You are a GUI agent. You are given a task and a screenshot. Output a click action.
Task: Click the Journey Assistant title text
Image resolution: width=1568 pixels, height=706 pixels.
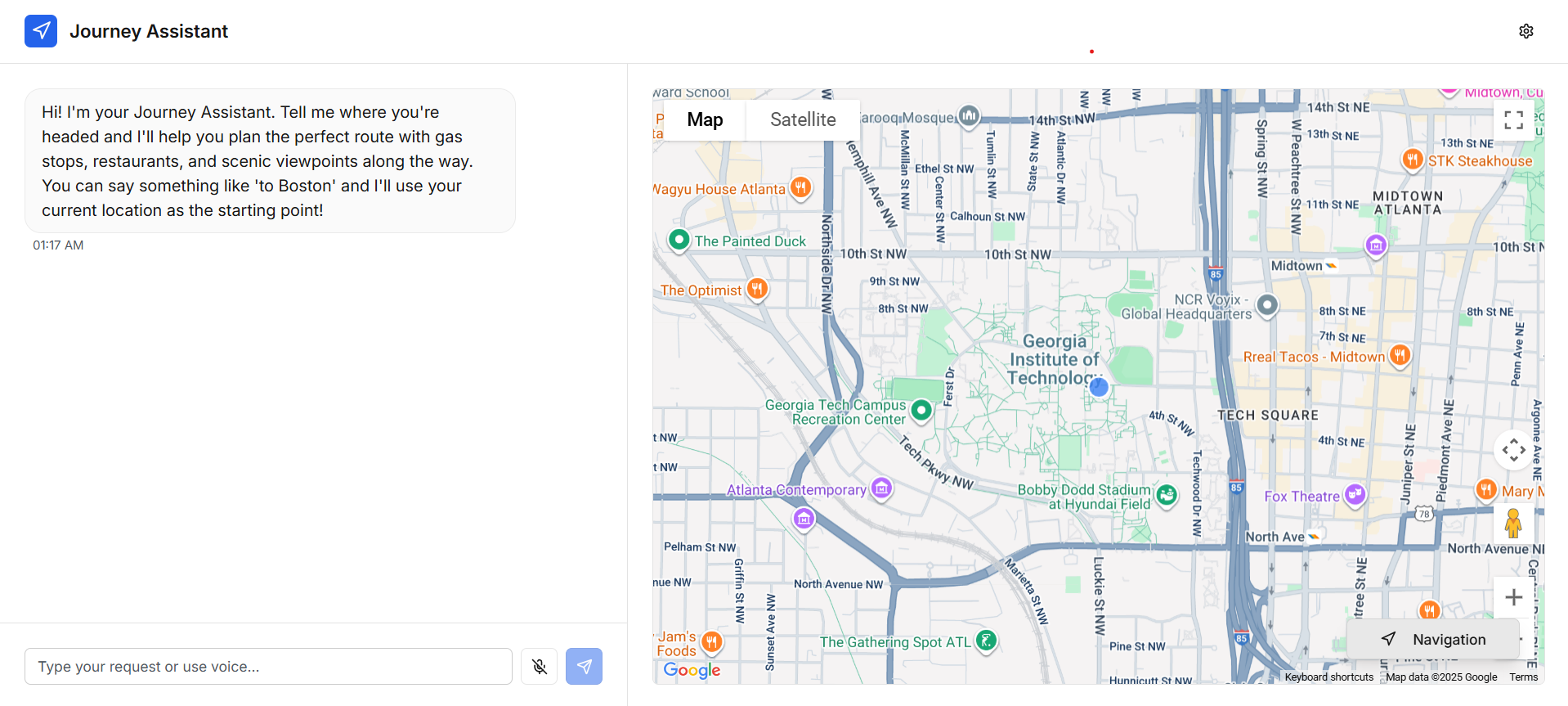[x=149, y=31]
